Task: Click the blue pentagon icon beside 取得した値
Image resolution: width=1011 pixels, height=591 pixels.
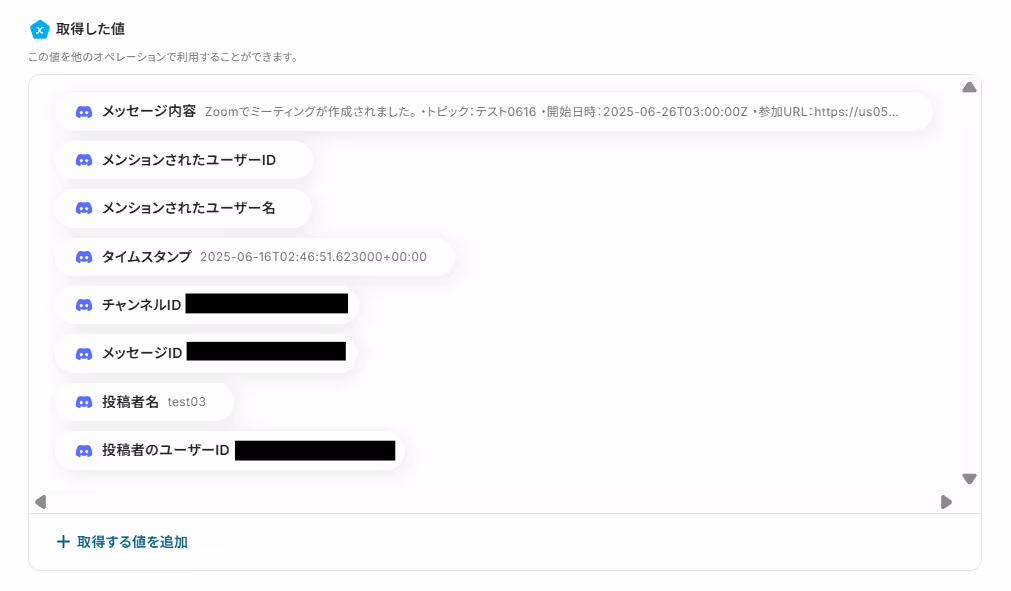Action: 39,29
